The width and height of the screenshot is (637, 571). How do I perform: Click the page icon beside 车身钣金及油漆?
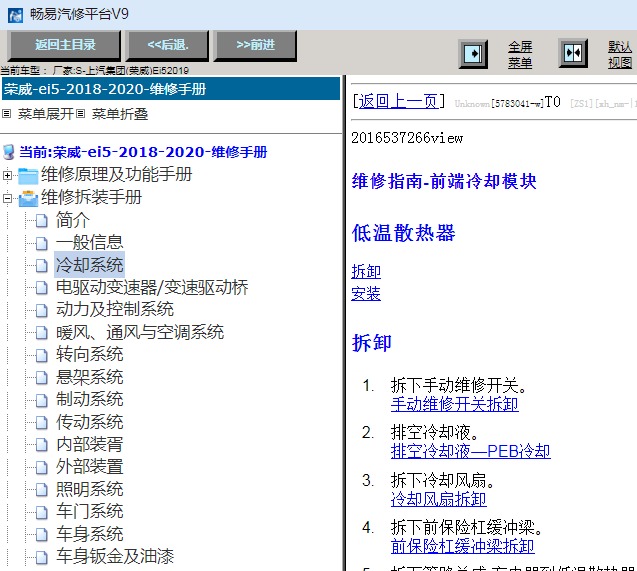click(x=41, y=557)
